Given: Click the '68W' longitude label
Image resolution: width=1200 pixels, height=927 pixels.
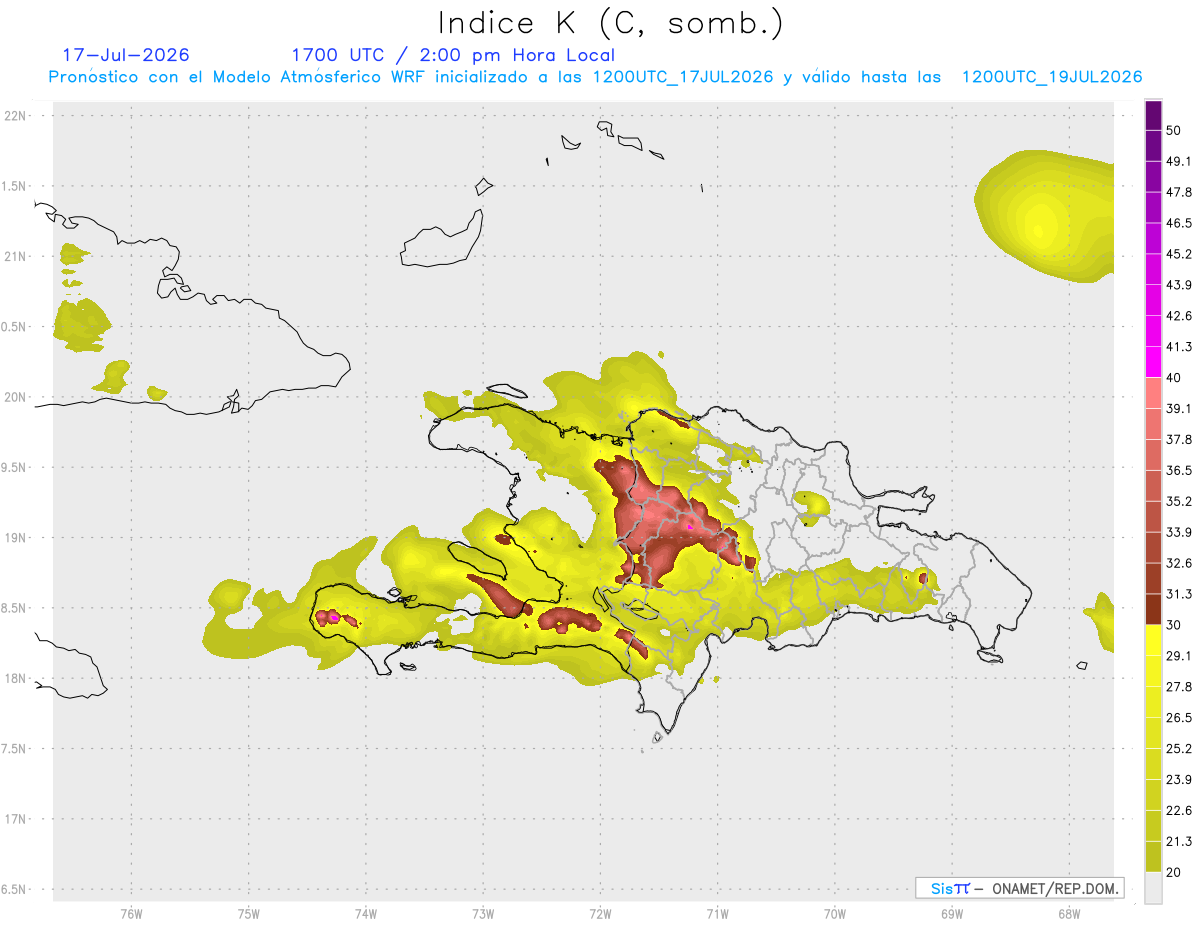Looking at the screenshot, I should point(1069,914).
